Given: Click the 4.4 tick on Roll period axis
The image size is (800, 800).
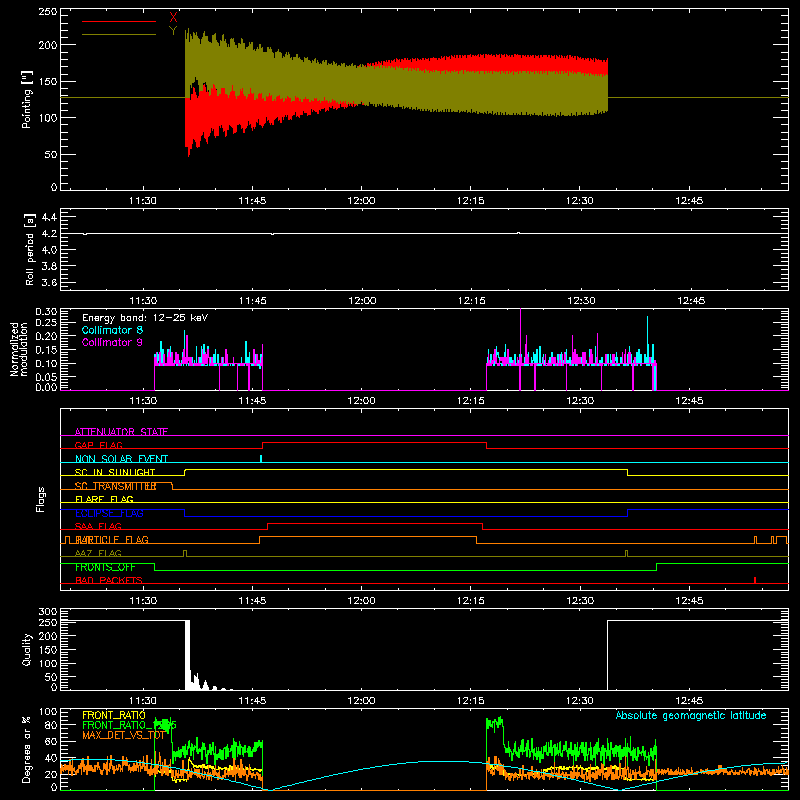Looking at the screenshot, I should point(49,217).
